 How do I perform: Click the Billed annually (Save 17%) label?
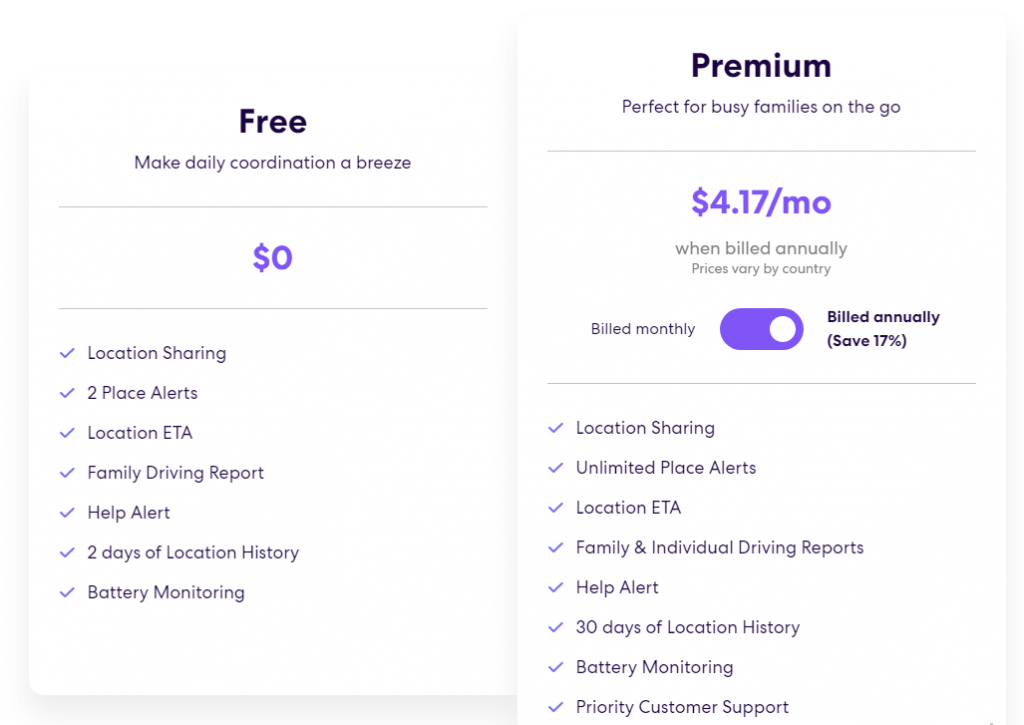click(x=883, y=328)
